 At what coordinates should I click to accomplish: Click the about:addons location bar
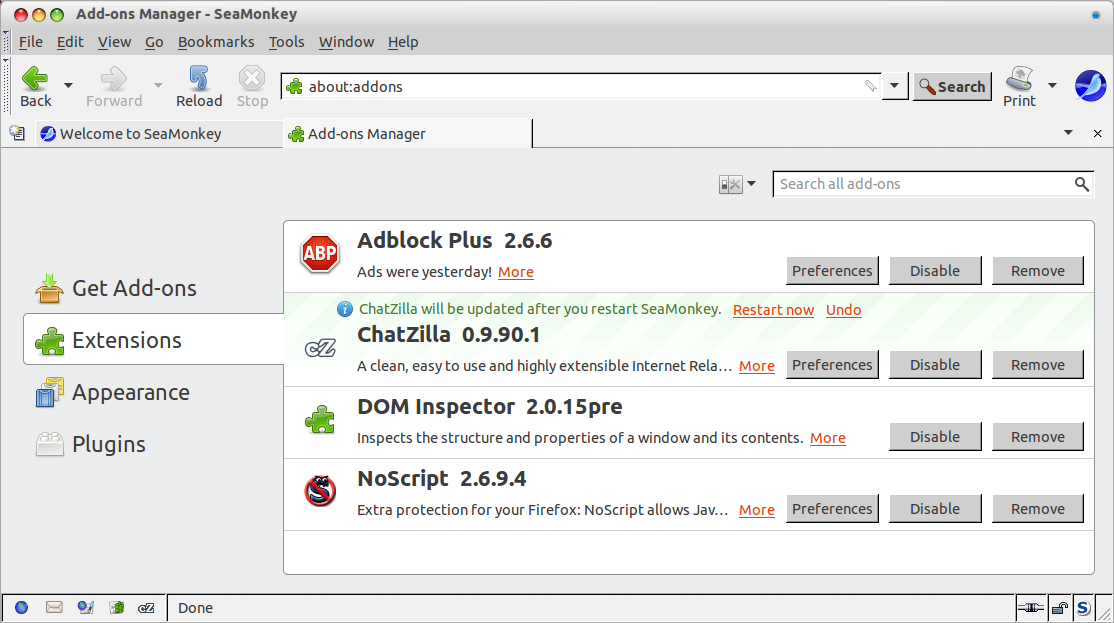point(581,87)
